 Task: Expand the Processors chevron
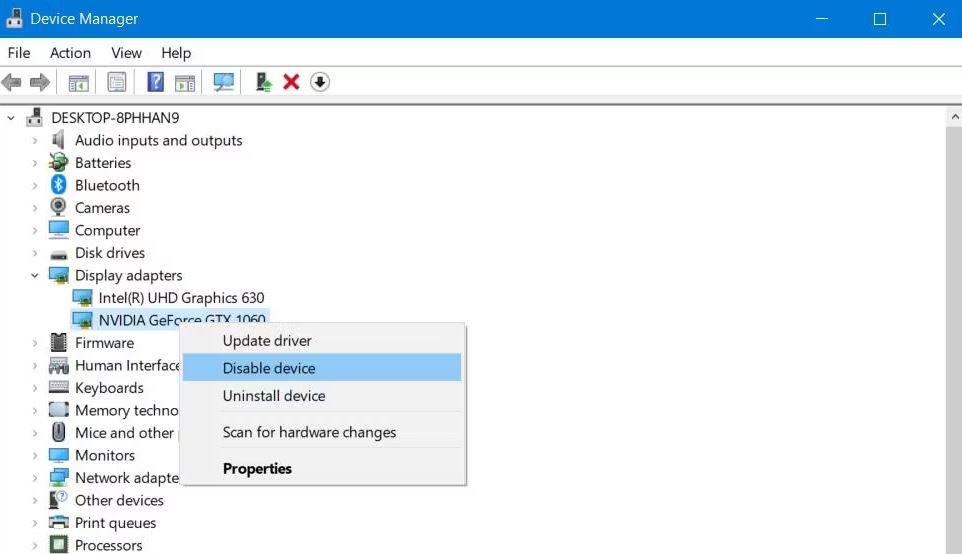tap(35, 545)
